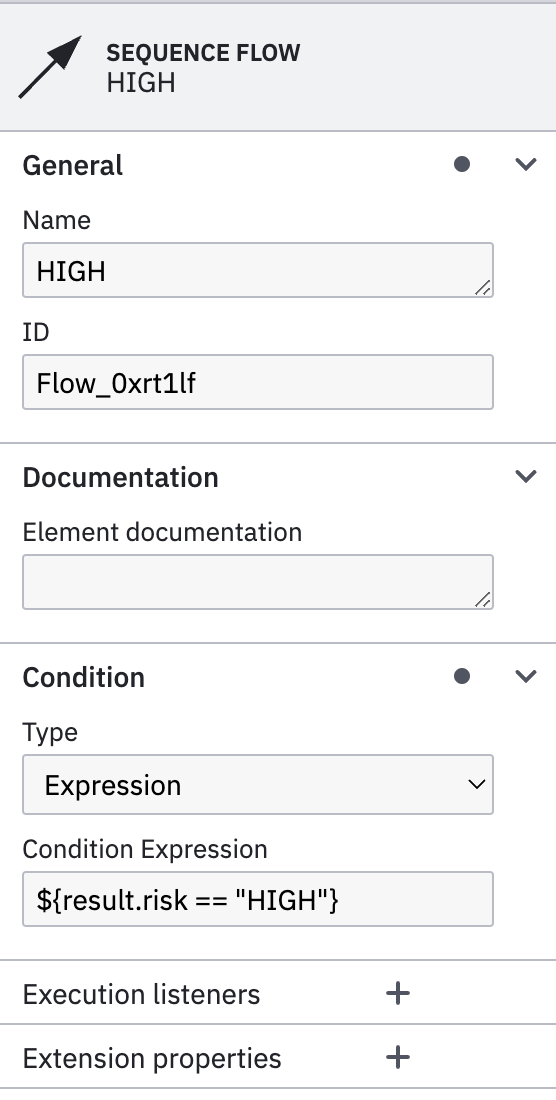Click the ID field Flow_0xrt1lf
Image resolution: width=556 pixels, height=1100 pixels.
pyautogui.click(x=258, y=382)
